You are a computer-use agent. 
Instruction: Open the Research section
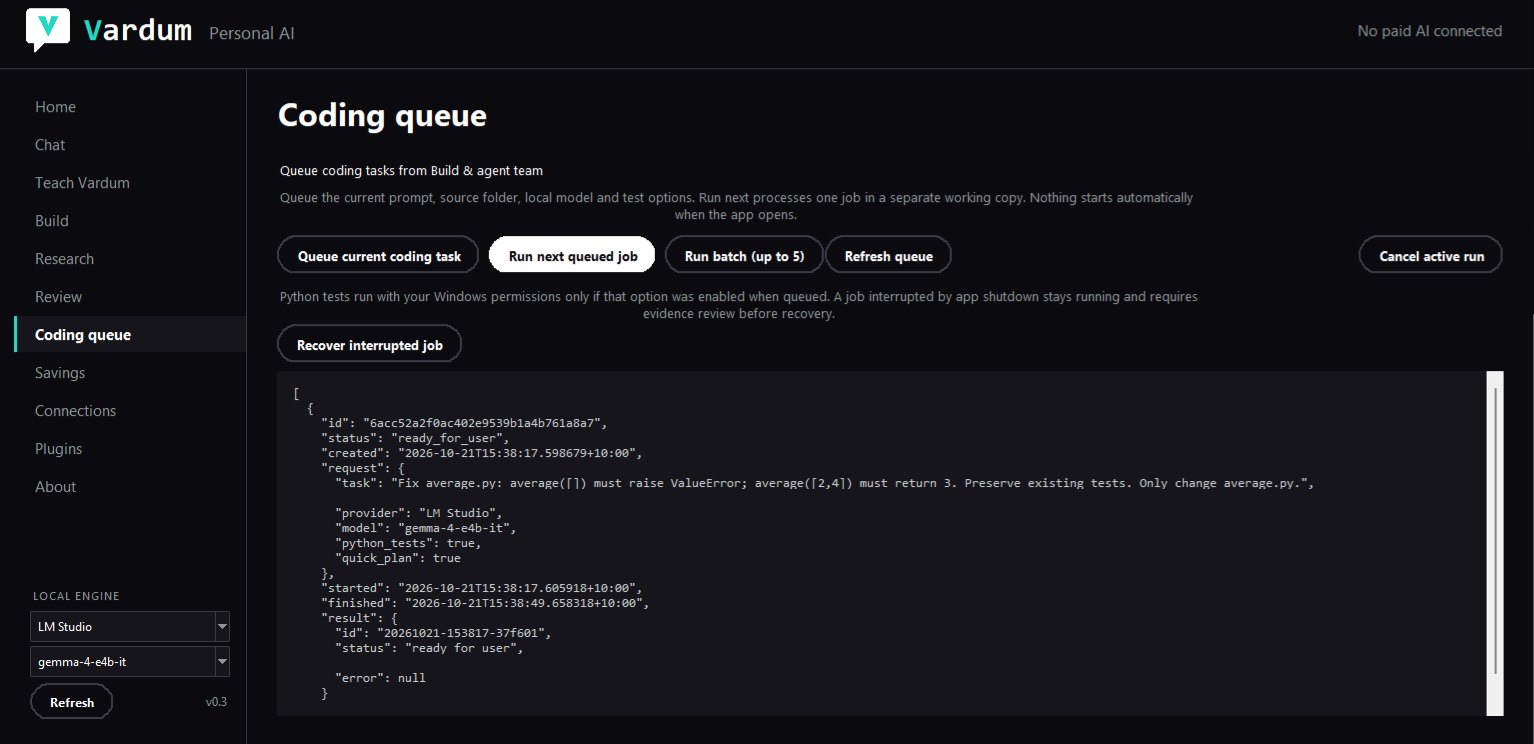coord(64,259)
